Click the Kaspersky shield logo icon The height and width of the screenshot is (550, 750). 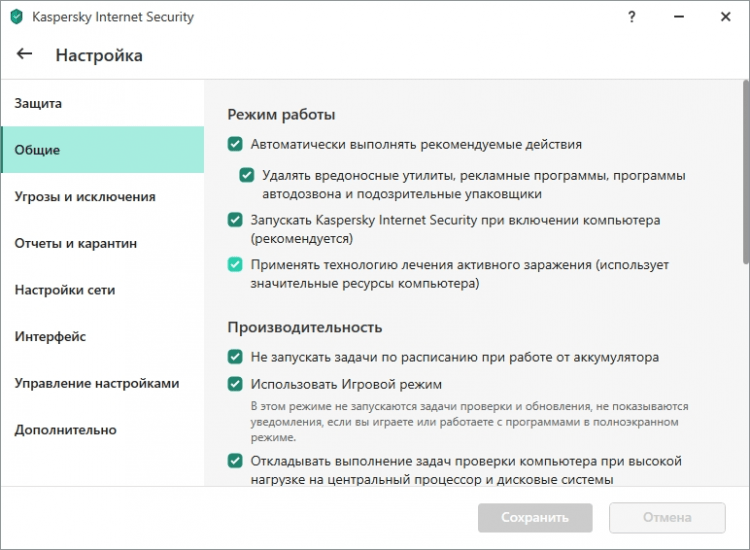coord(16,17)
